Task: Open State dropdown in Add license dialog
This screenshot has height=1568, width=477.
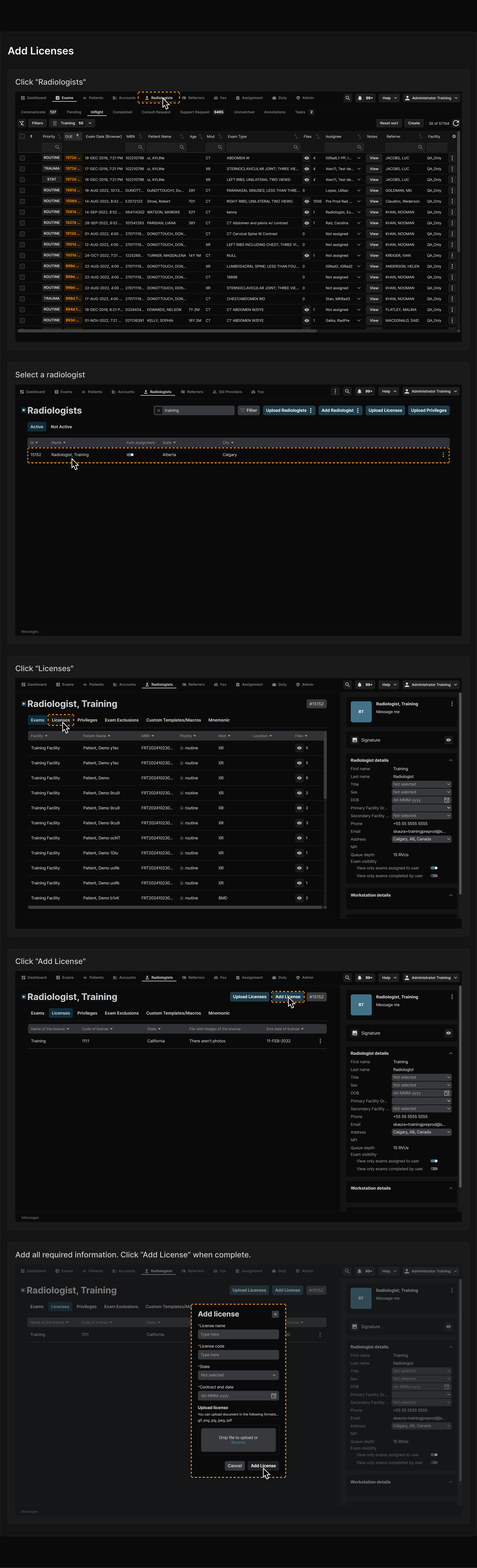Action: pyautogui.click(x=238, y=1375)
